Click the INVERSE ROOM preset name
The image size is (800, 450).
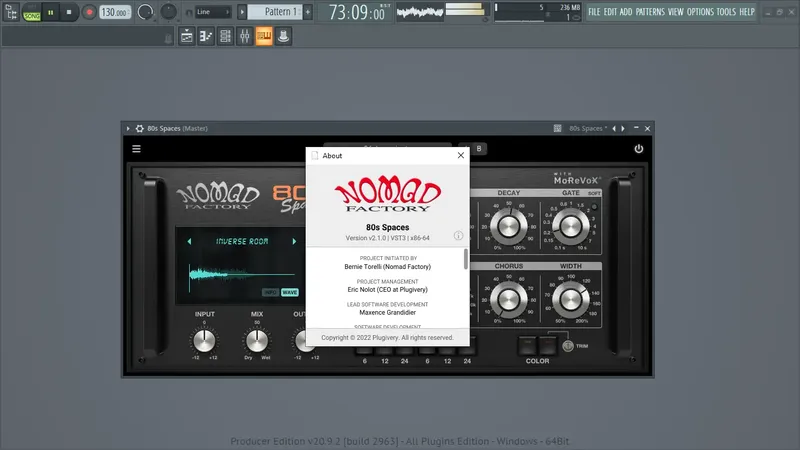(242, 241)
